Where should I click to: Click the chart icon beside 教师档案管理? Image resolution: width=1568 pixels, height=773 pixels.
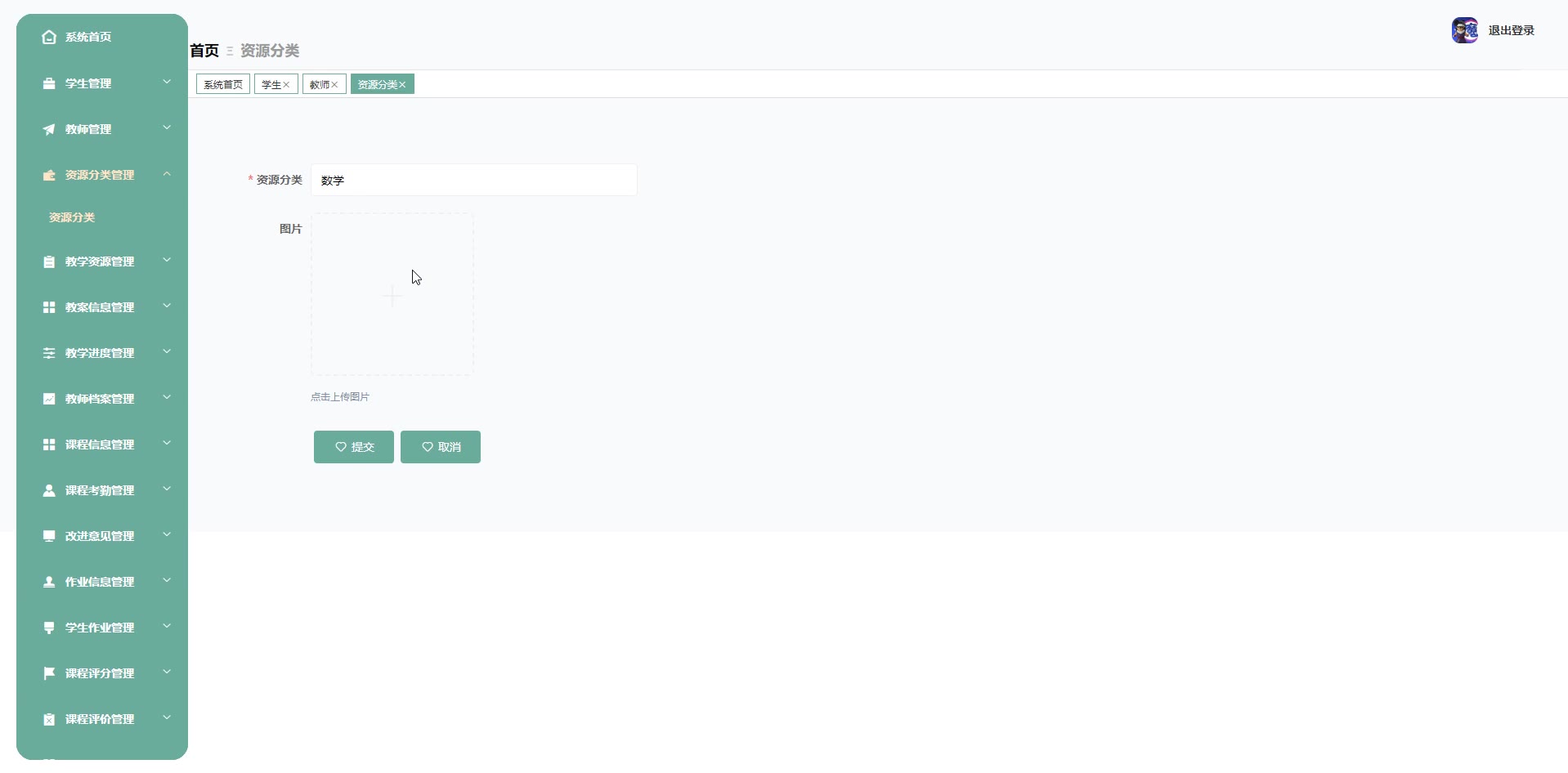pos(49,399)
